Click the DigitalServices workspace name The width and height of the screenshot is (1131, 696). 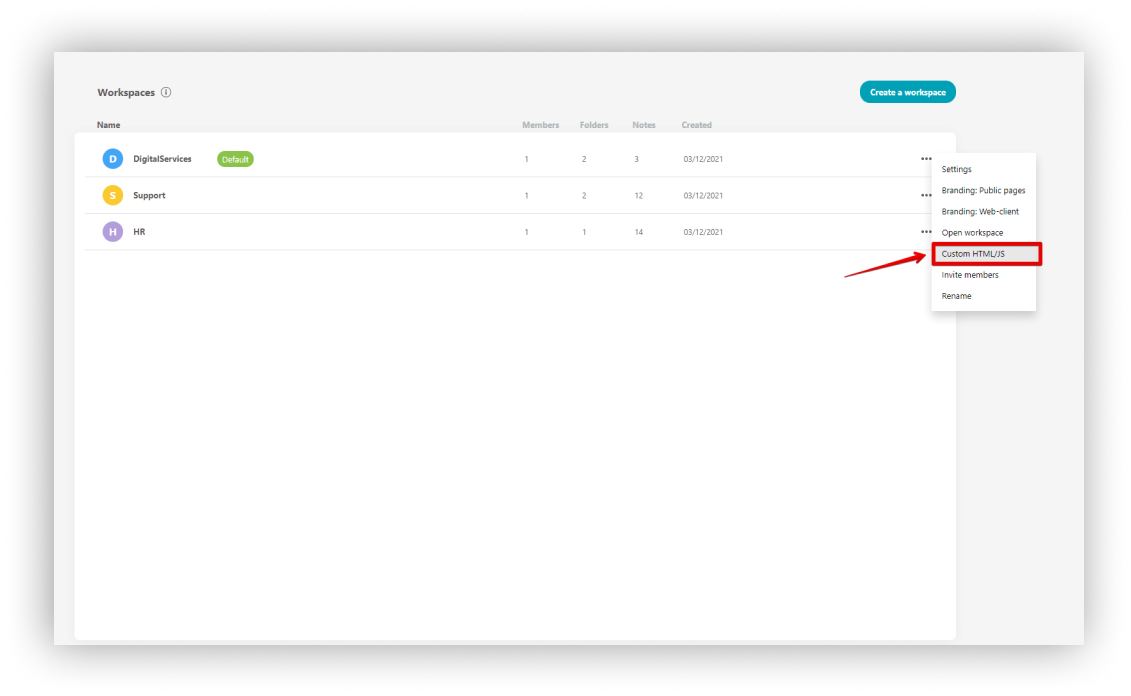pos(162,159)
